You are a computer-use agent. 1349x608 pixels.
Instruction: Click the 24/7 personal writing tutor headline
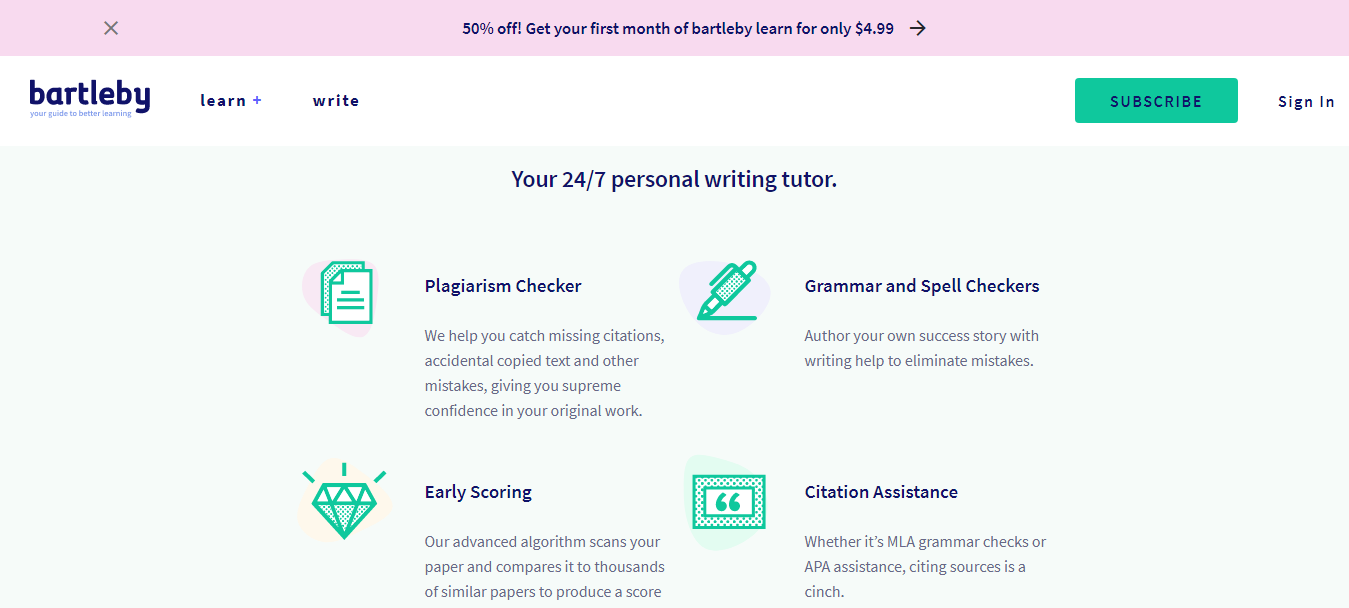(674, 180)
